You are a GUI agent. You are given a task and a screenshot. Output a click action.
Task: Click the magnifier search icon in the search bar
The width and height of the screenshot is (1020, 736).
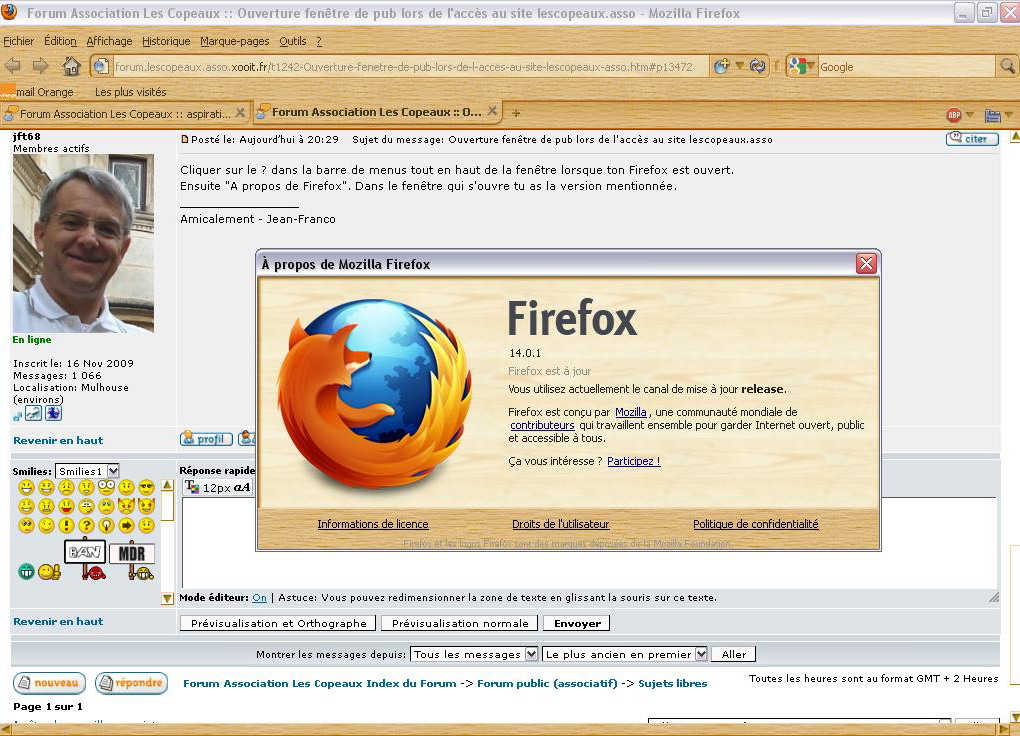[1007, 66]
